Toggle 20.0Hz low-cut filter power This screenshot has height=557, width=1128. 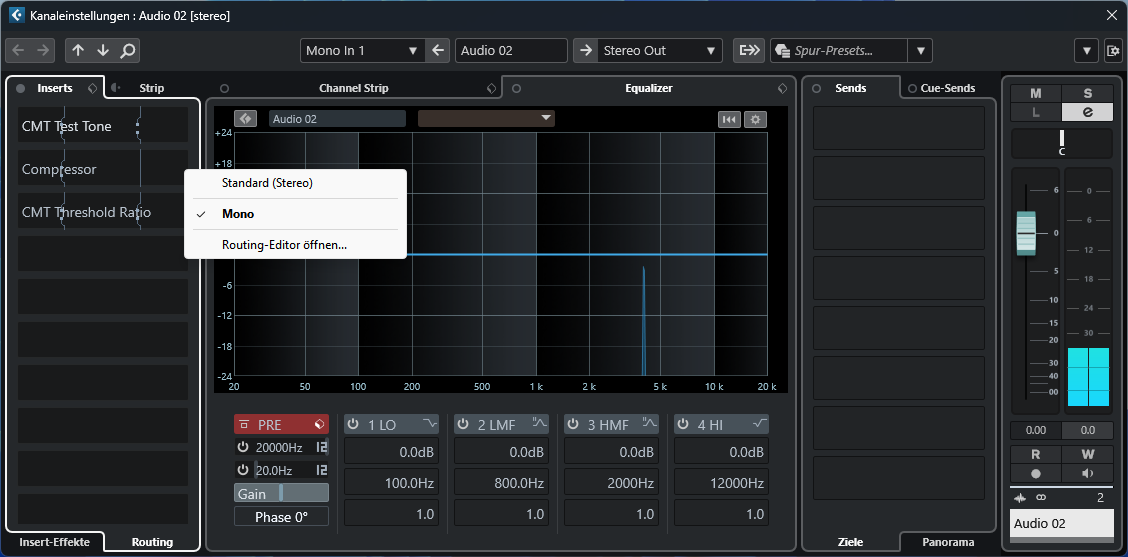click(243, 471)
